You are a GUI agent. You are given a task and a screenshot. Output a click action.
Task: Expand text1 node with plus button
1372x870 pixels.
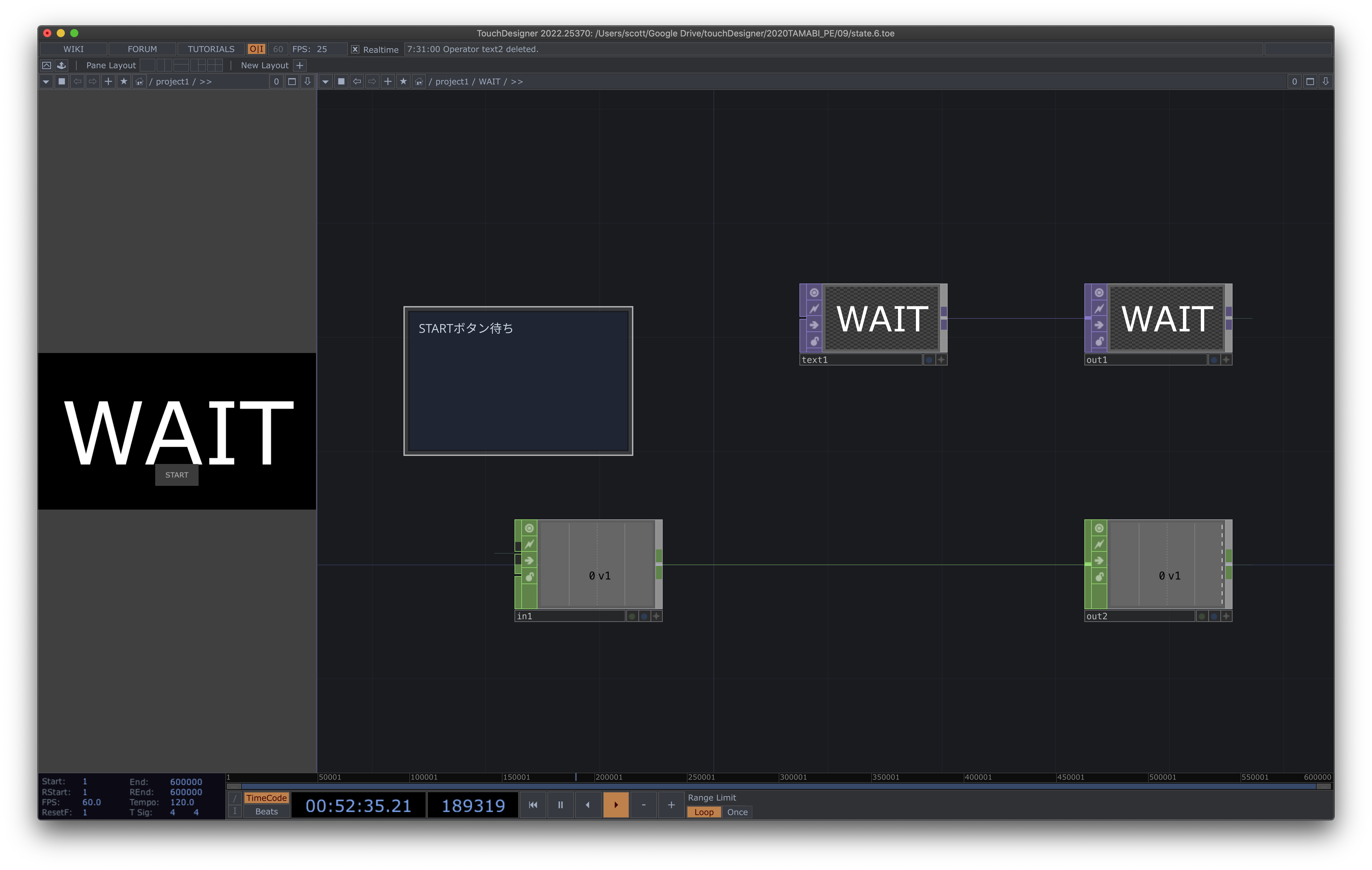[941, 360]
